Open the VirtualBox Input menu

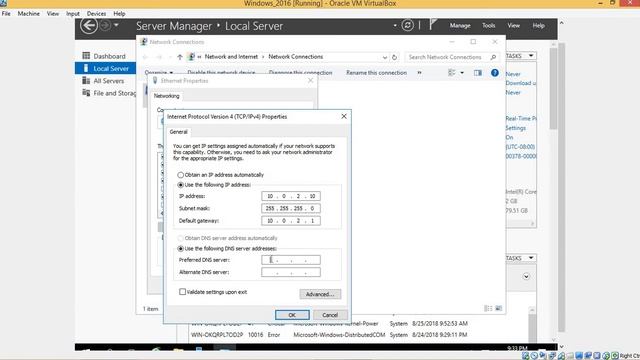(x=73, y=13)
